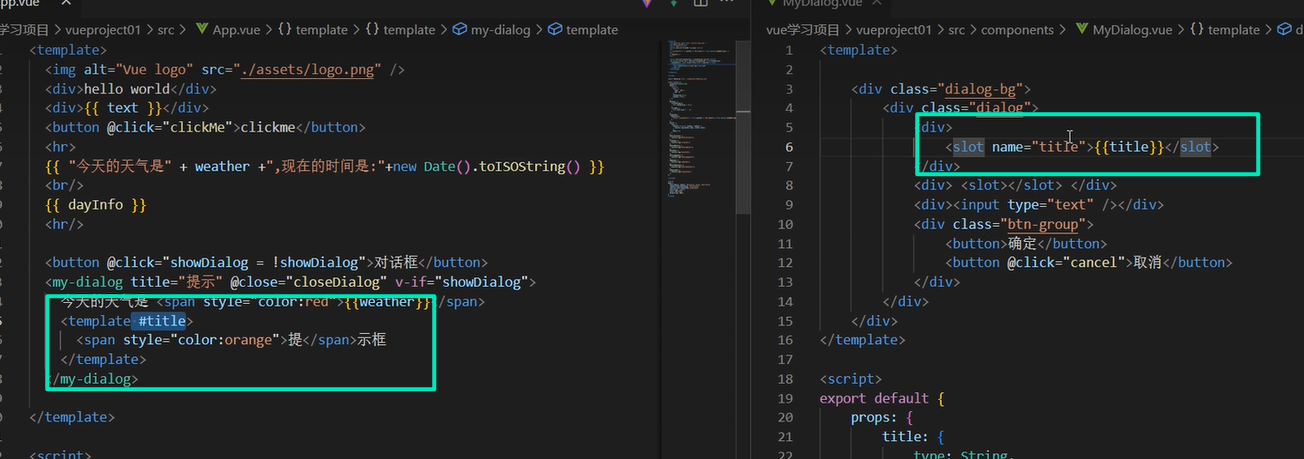
Task: Click line number 12 in MyDialog.vue
Action: point(786,263)
